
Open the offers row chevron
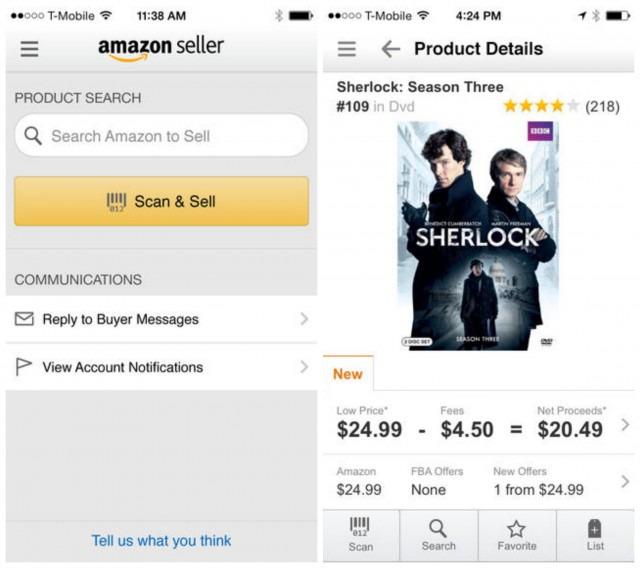pyautogui.click(x=625, y=482)
